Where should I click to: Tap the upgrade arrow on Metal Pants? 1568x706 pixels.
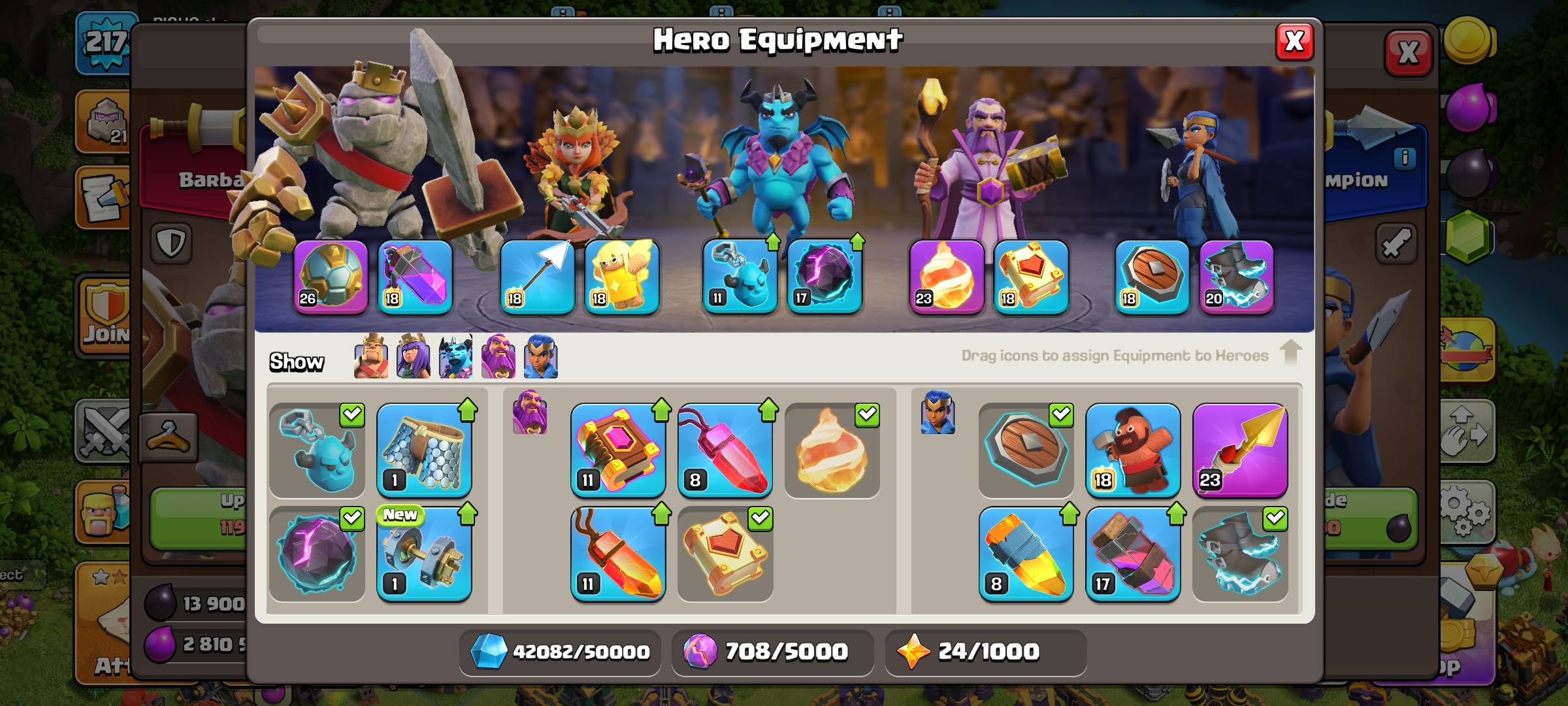pyautogui.click(x=468, y=410)
